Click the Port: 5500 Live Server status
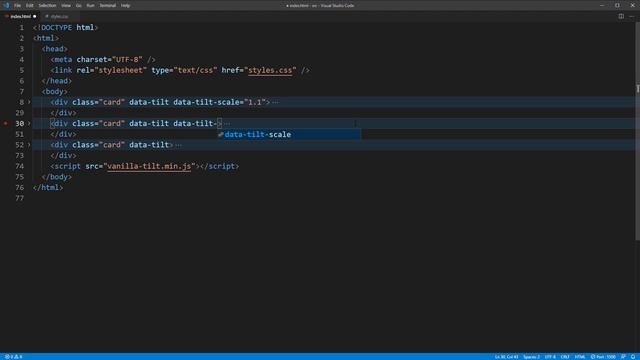640x360 pixels. click(603, 357)
